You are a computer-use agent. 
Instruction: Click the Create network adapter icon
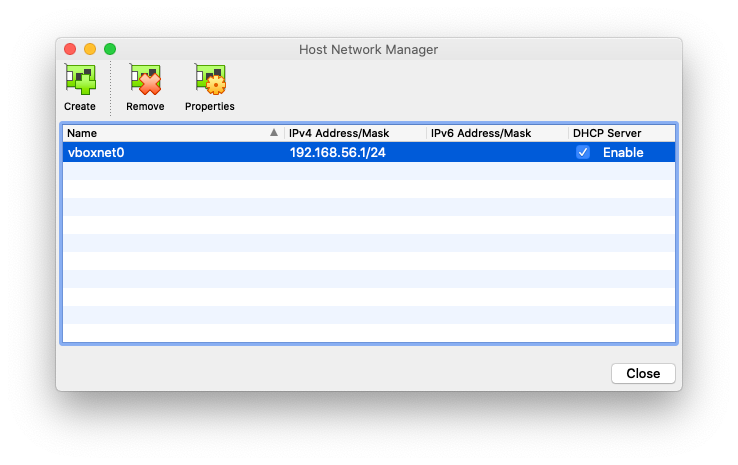point(80,79)
